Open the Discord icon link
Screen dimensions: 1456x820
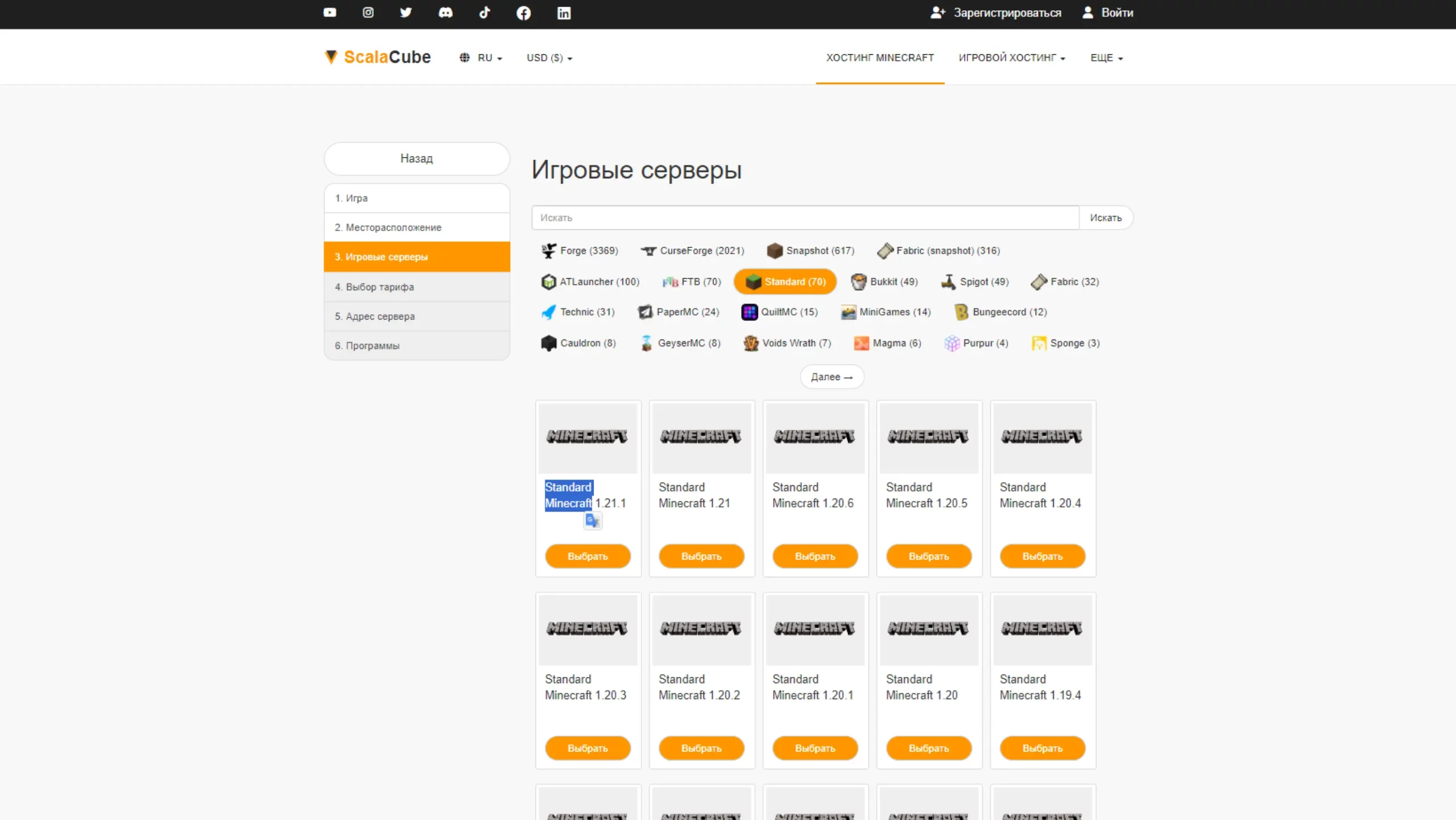point(445,13)
